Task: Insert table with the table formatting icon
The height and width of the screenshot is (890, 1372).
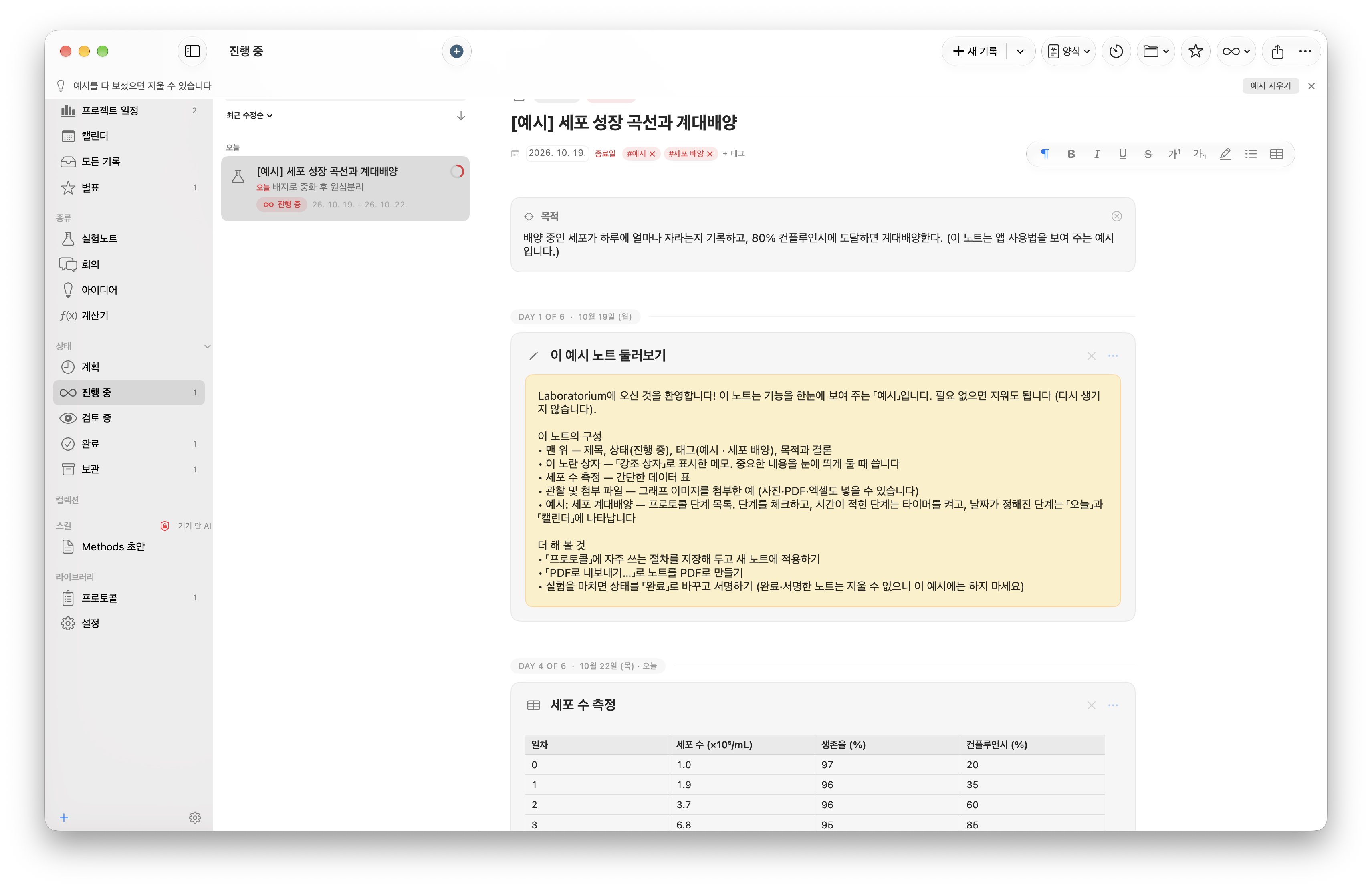Action: [x=1276, y=154]
